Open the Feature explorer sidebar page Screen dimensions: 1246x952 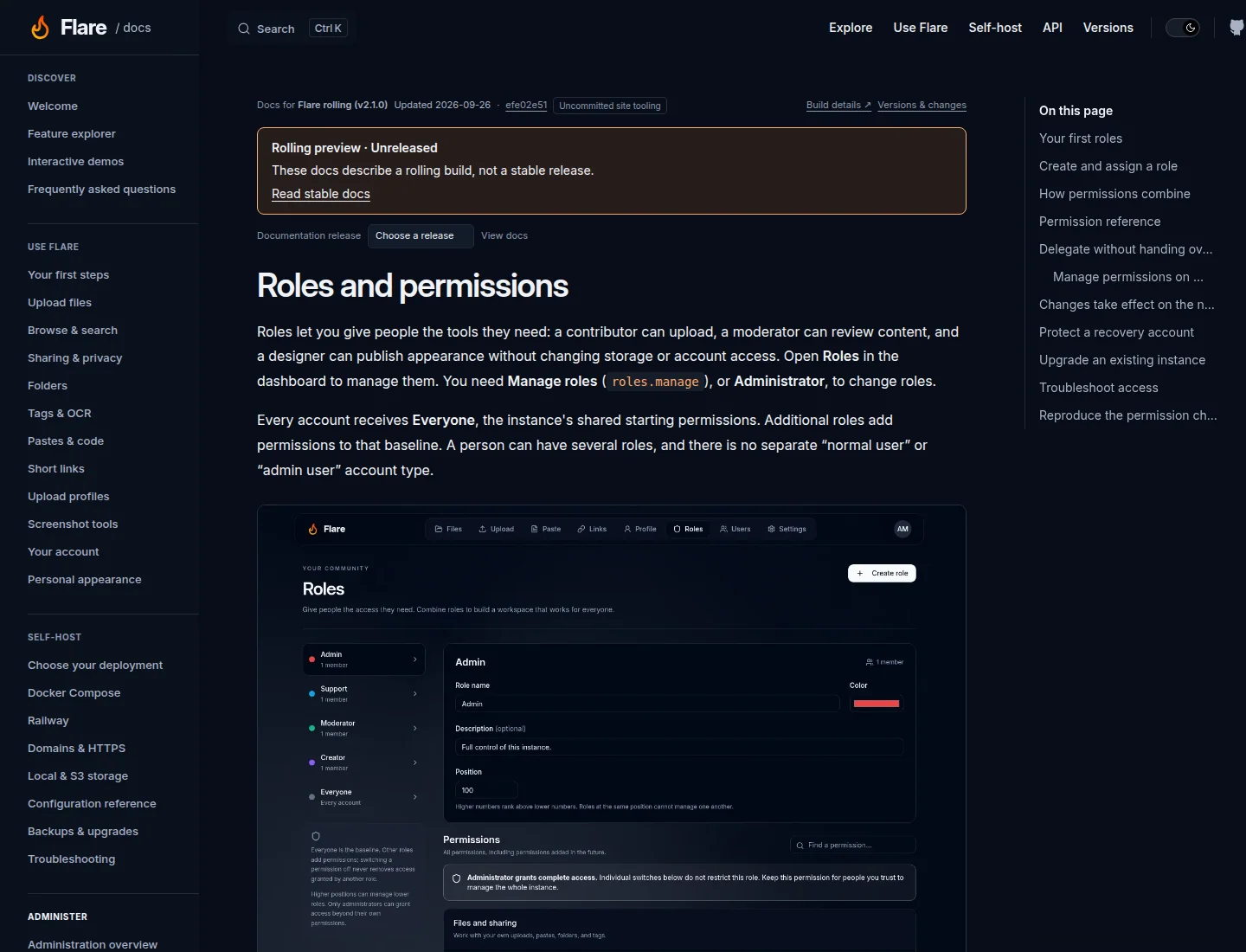coord(71,134)
